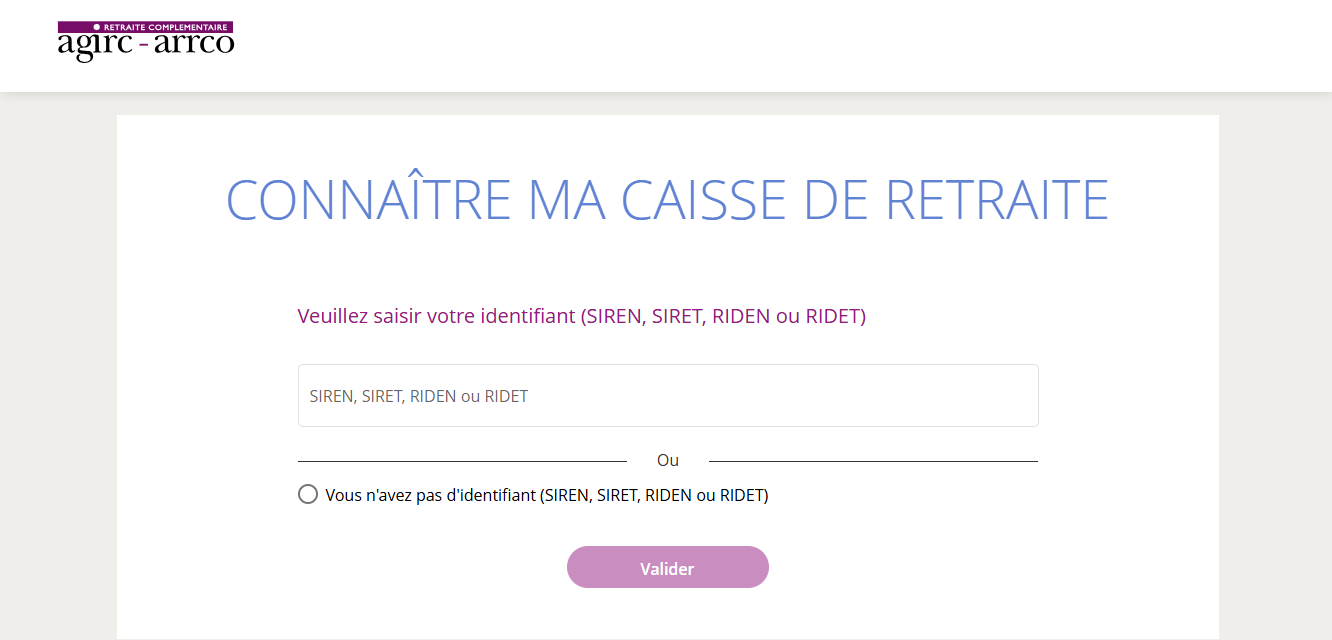Viewport: 1332px width, 640px height.
Task: Click the Ou separator text
Action: click(668, 460)
